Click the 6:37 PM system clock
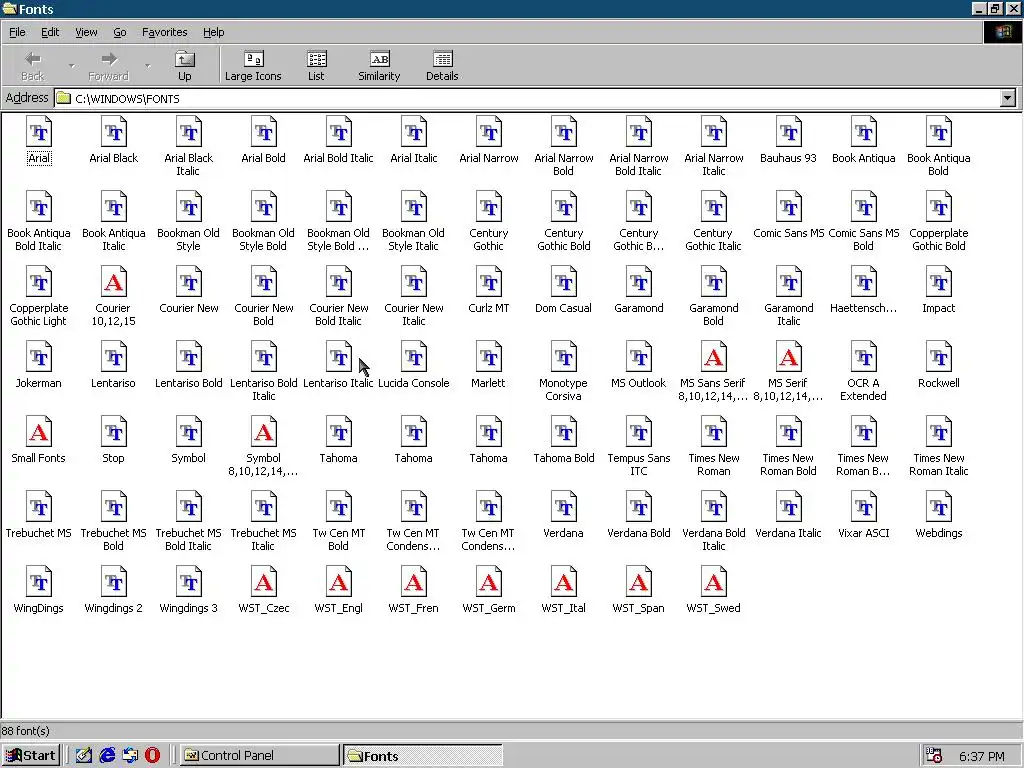This screenshot has width=1024, height=768. coord(982,756)
